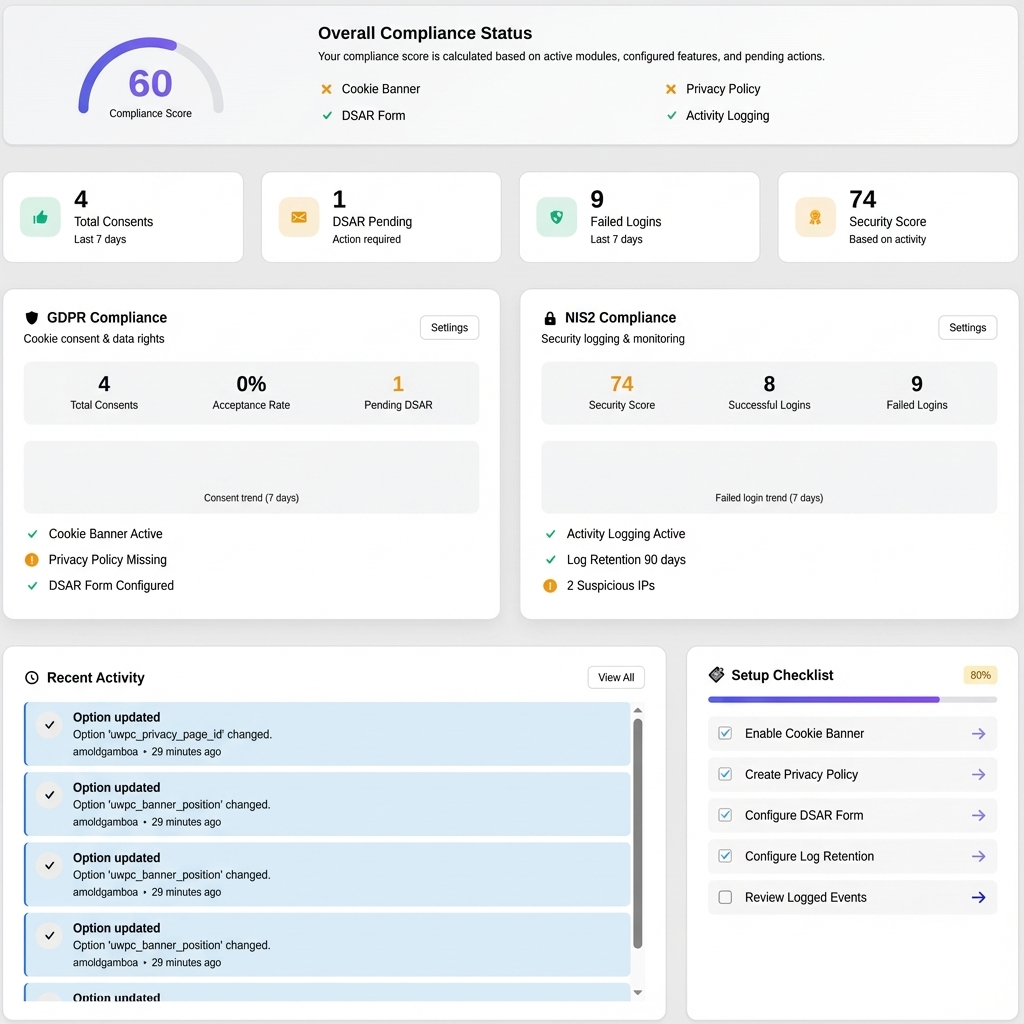Open the arrow next to Configure DSAR Form
Screen dimensions: 1024x1024
pyautogui.click(x=978, y=815)
